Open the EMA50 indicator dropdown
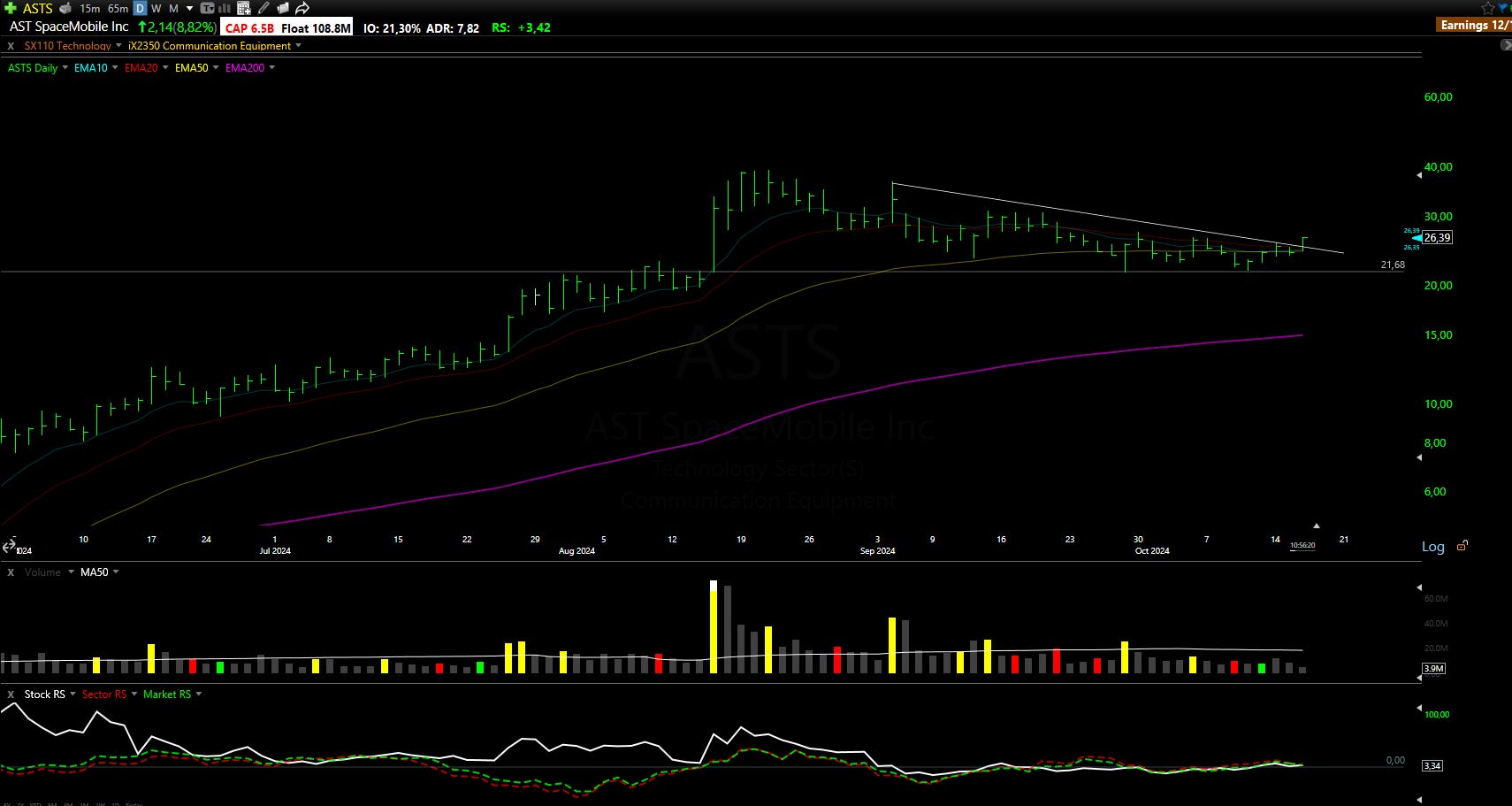Viewport: 1512px width, 806px height. [x=216, y=68]
